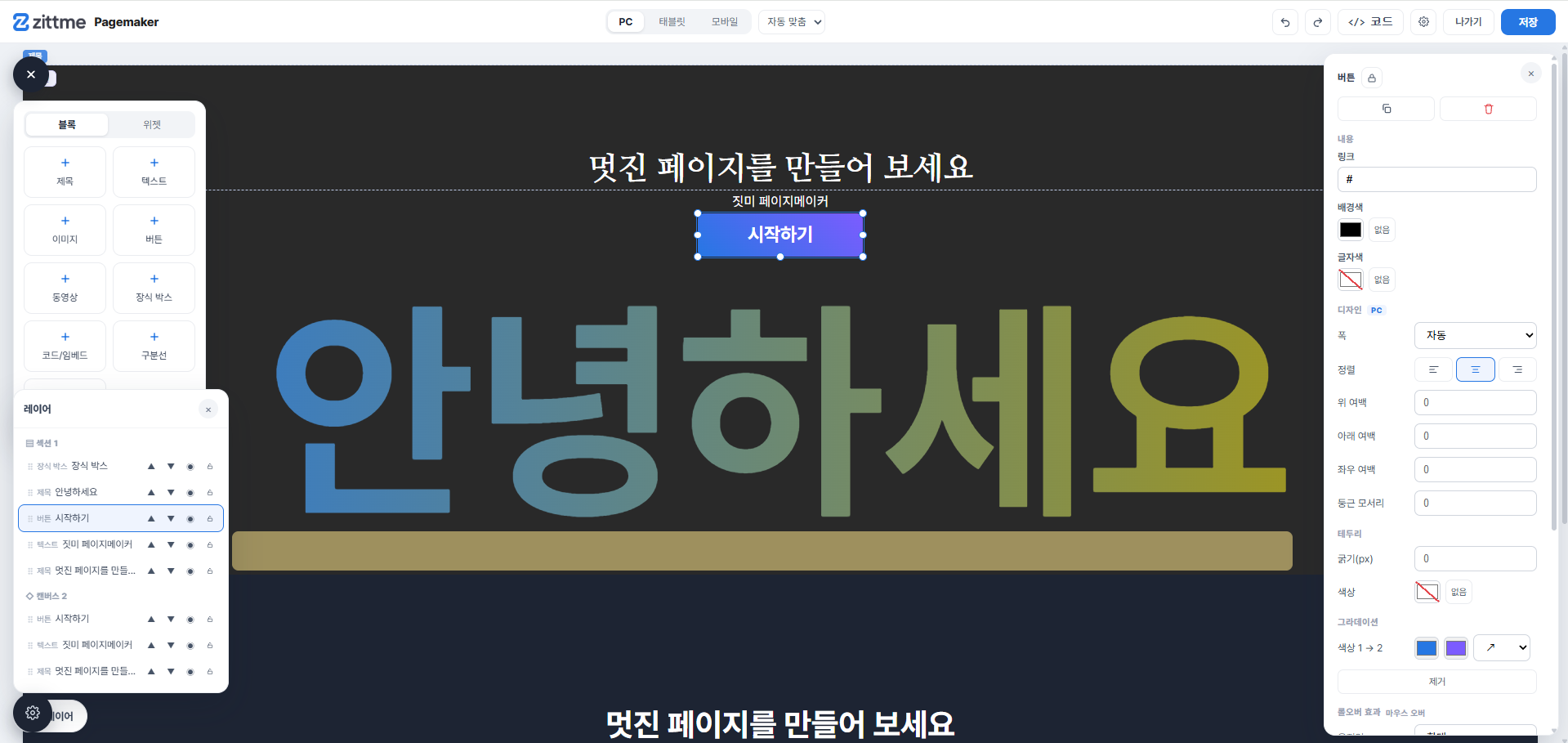Screen dimensions: 1568x743
Task: Click 제거 to remove gradient
Action: coord(1436,682)
